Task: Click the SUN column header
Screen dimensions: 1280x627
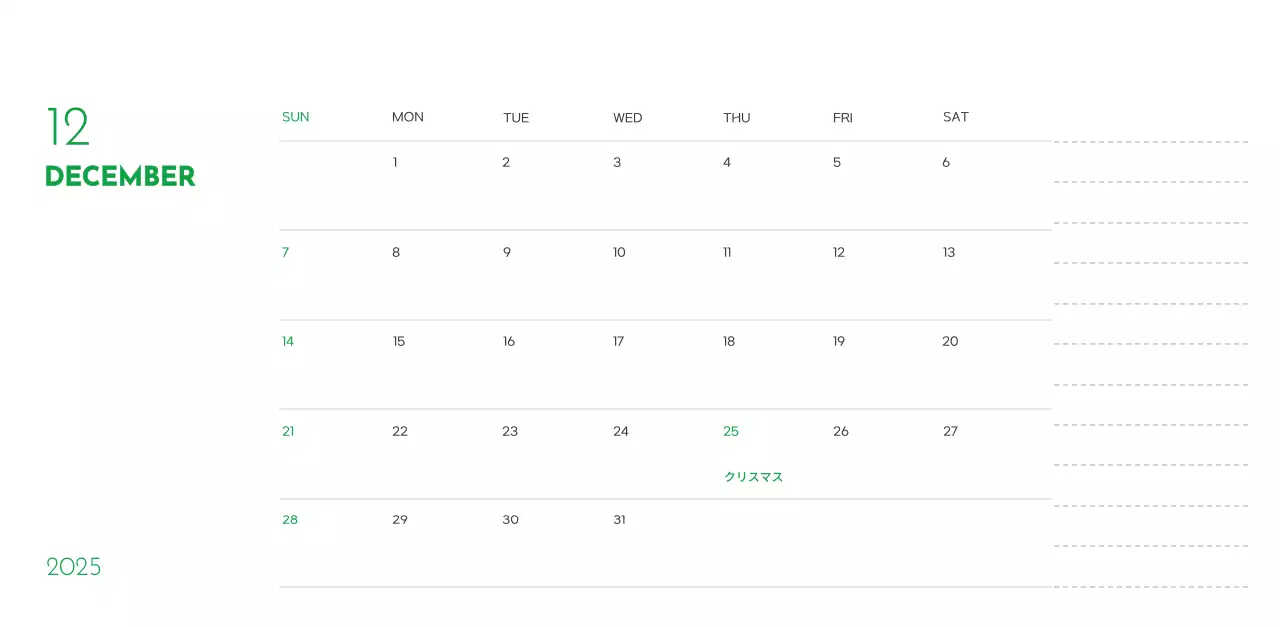Action: 295,117
